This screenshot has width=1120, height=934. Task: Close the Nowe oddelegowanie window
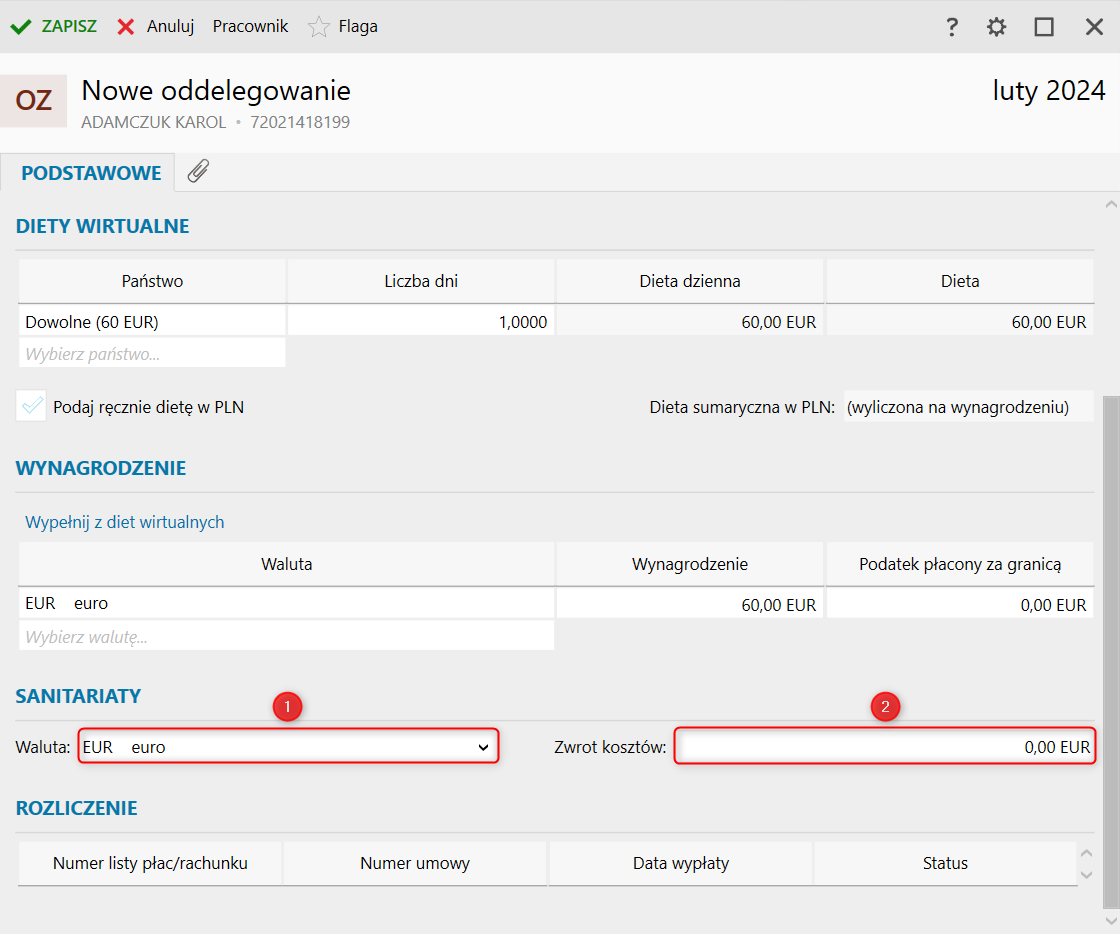1094,27
